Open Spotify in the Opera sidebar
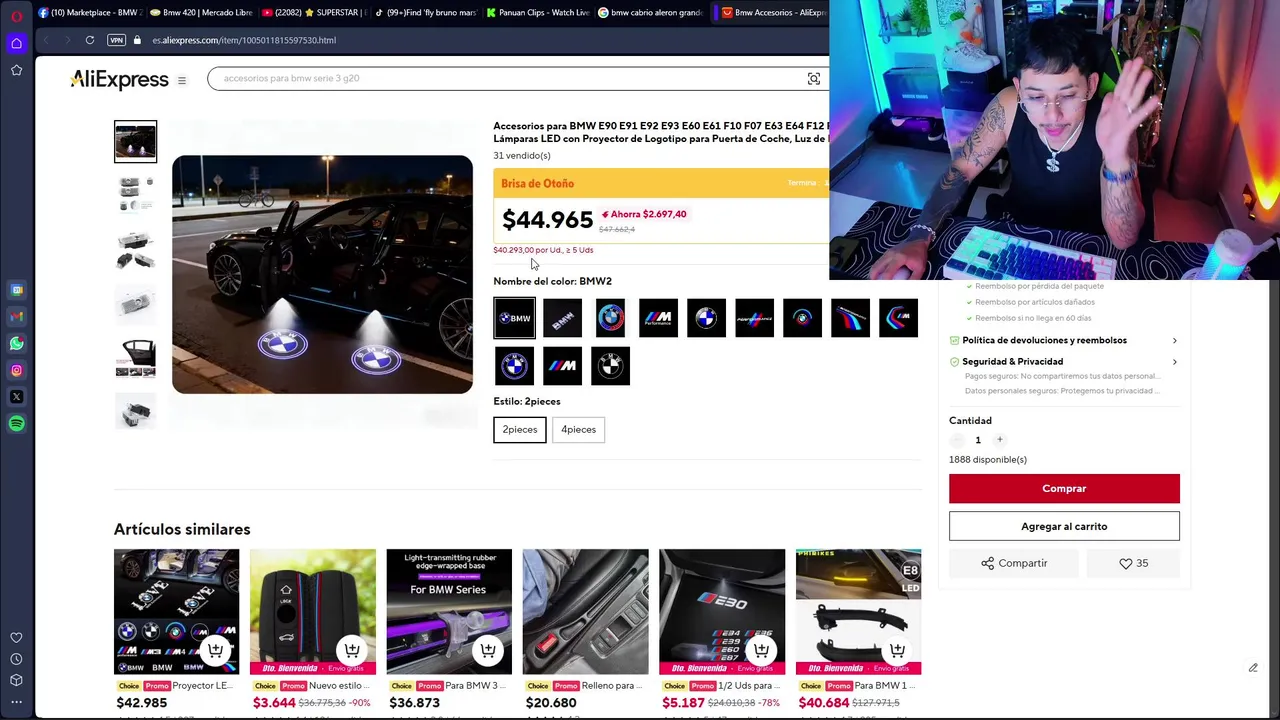 pyautogui.click(x=16, y=424)
